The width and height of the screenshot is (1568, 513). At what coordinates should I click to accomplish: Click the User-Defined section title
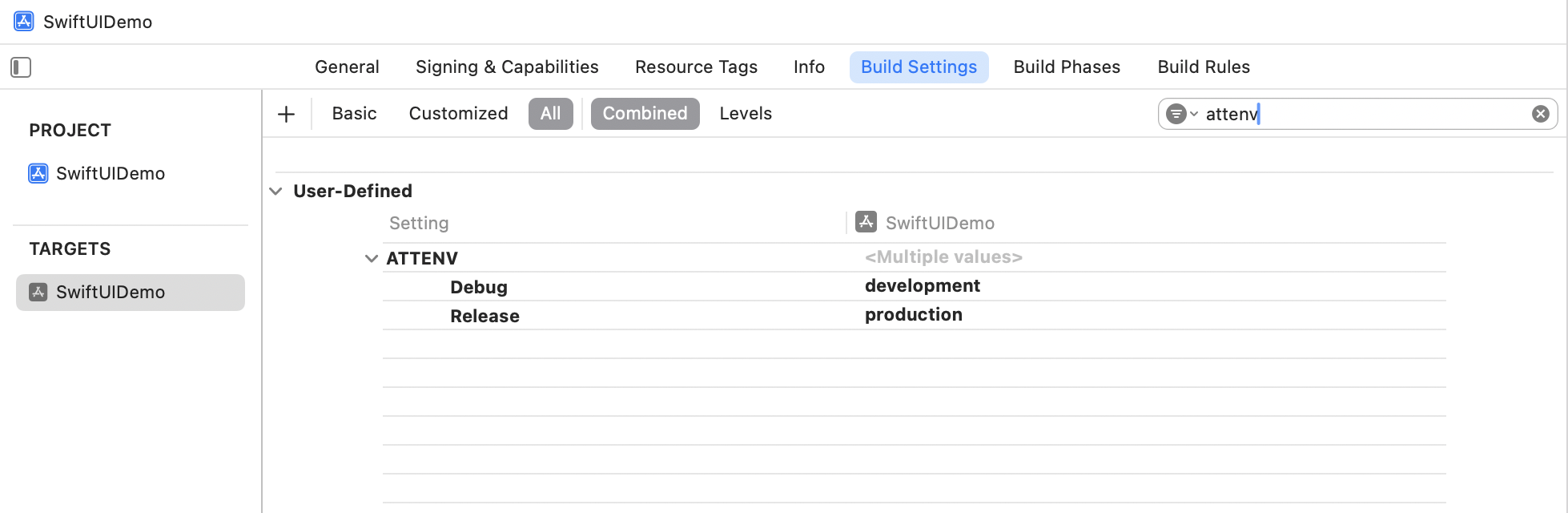point(352,192)
